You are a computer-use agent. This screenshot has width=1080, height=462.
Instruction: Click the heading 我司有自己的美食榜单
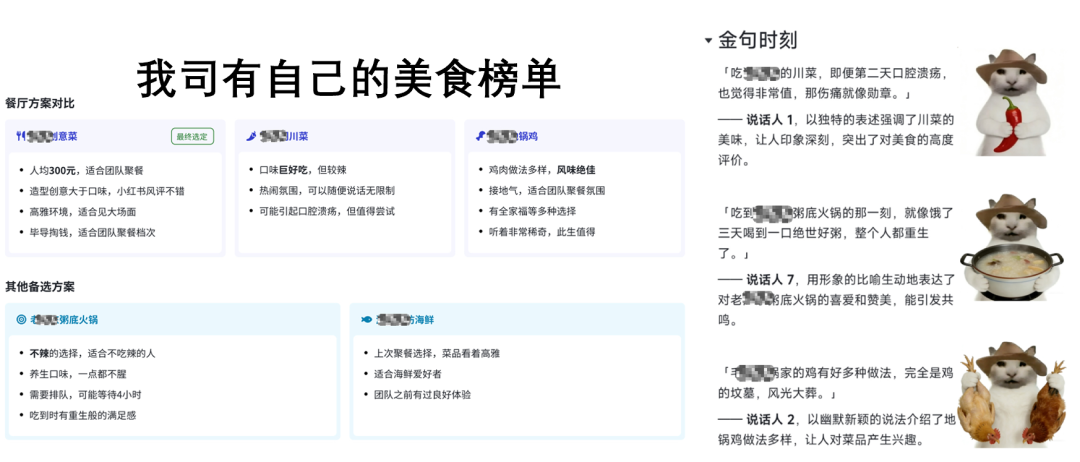click(x=349, y=79)
